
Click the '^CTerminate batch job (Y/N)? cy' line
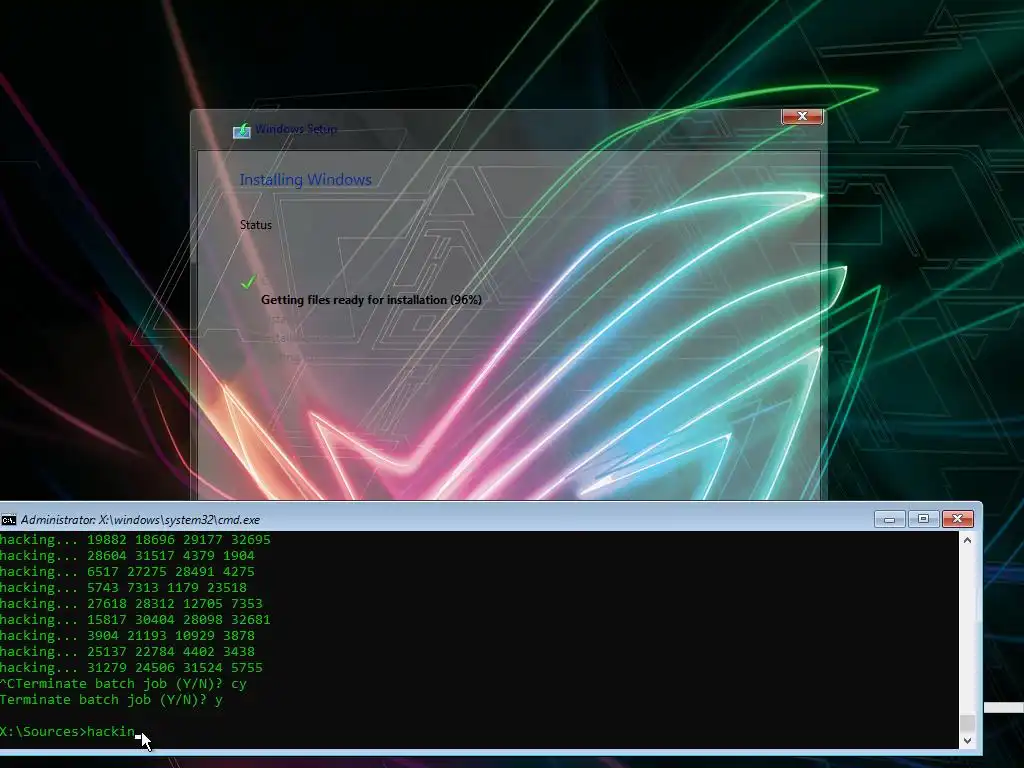(x=123, y=684)
